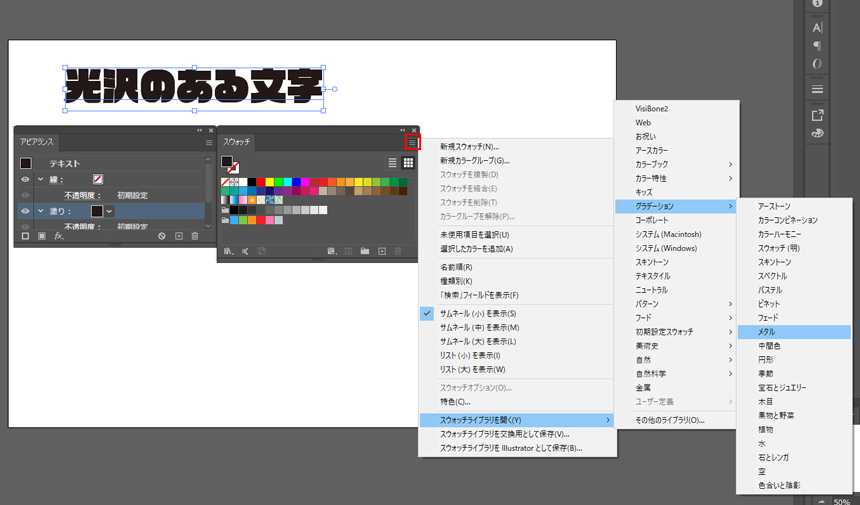Toggle eye of the Stroke opacity row
860x505 pixels.
25,195
